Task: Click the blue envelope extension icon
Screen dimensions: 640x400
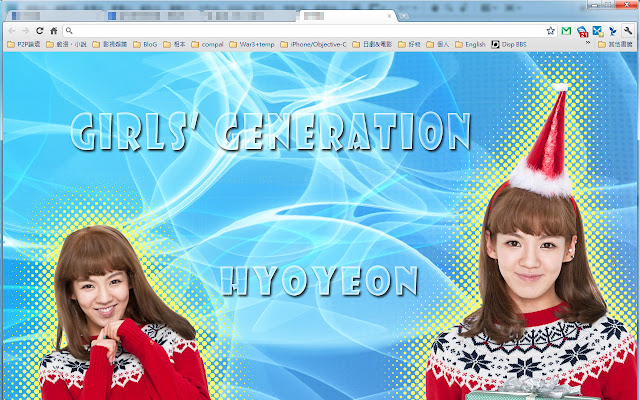Action: 598,31
